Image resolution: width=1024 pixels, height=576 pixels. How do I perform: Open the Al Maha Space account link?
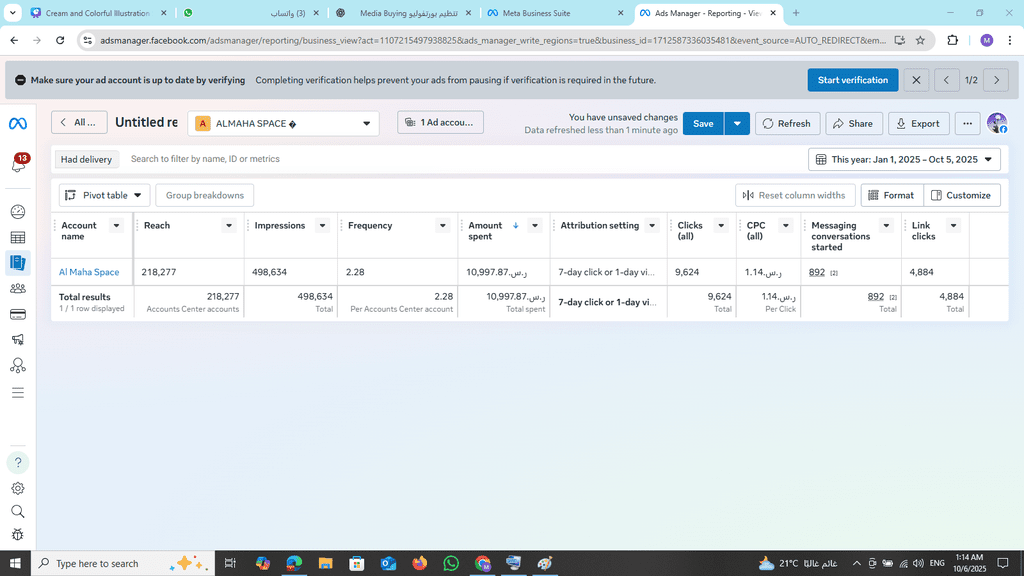(x=89, y=272)
